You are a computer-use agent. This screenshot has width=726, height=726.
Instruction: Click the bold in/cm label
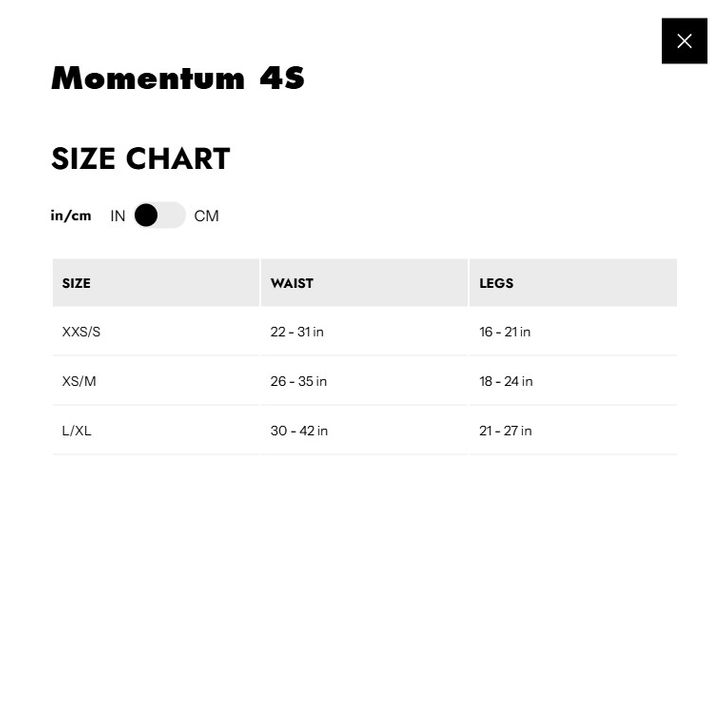(71, 215)
